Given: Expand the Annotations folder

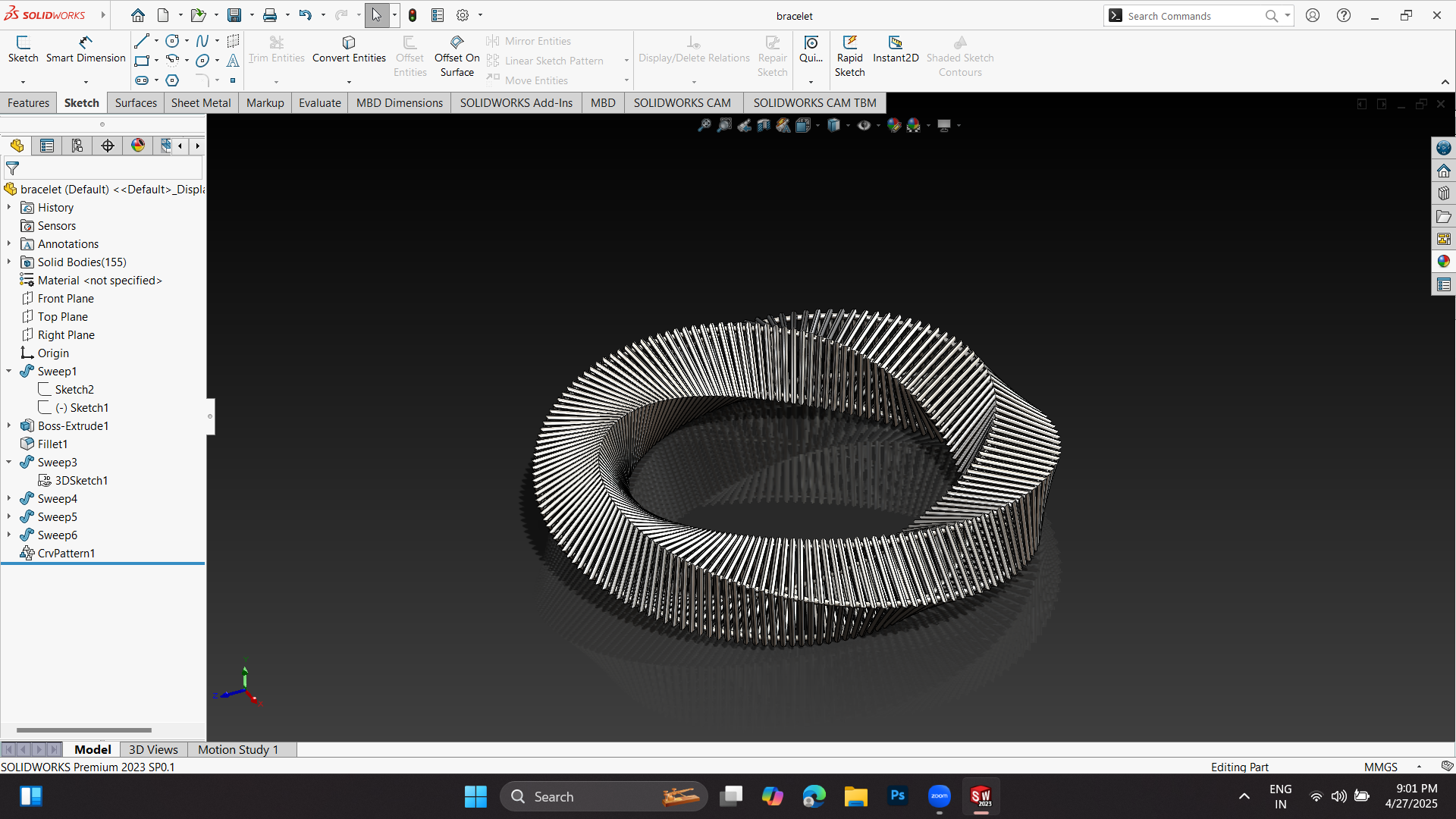Looking at the screenshot, I should 9,243.
